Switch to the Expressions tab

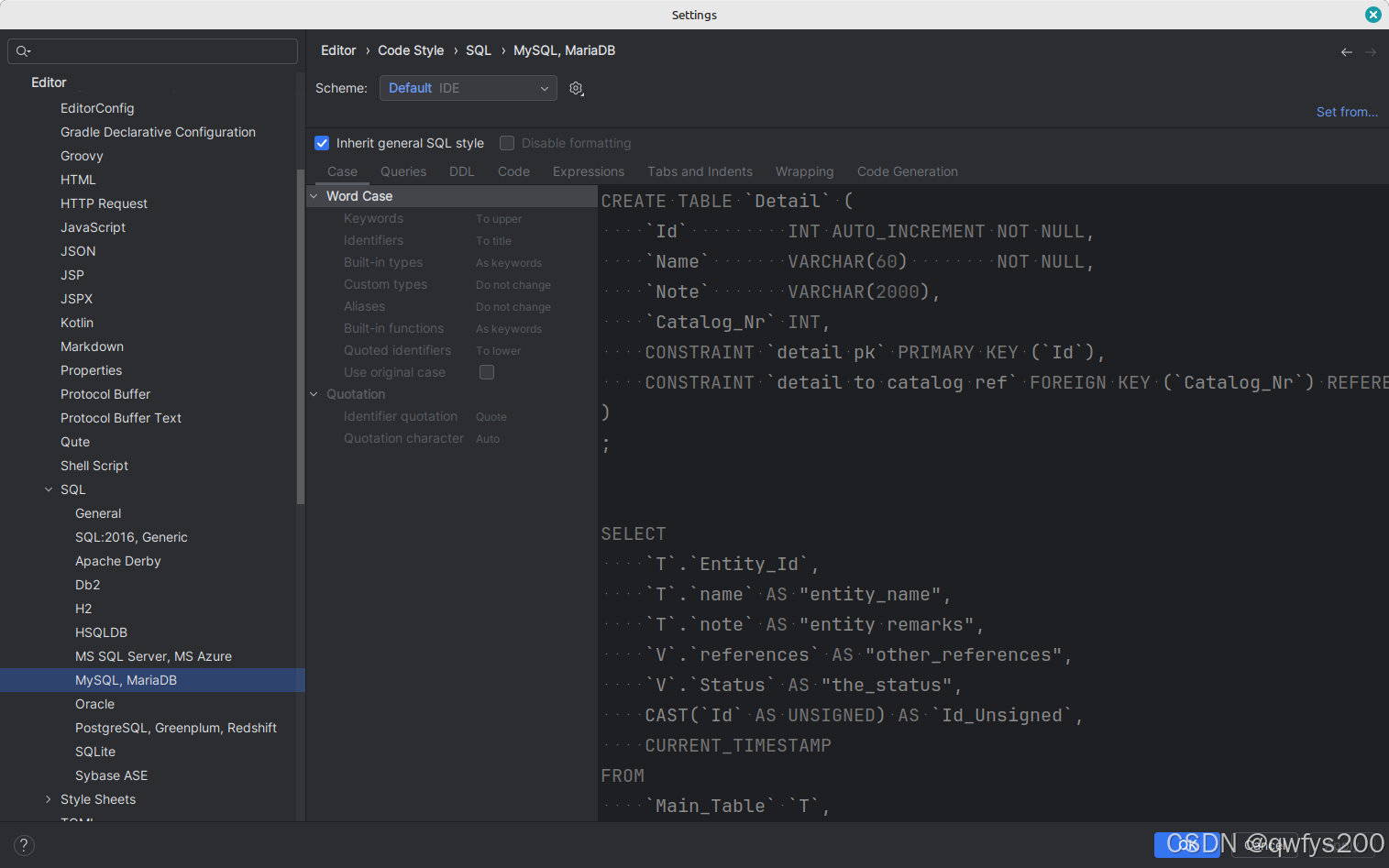[x=589, y=171]
